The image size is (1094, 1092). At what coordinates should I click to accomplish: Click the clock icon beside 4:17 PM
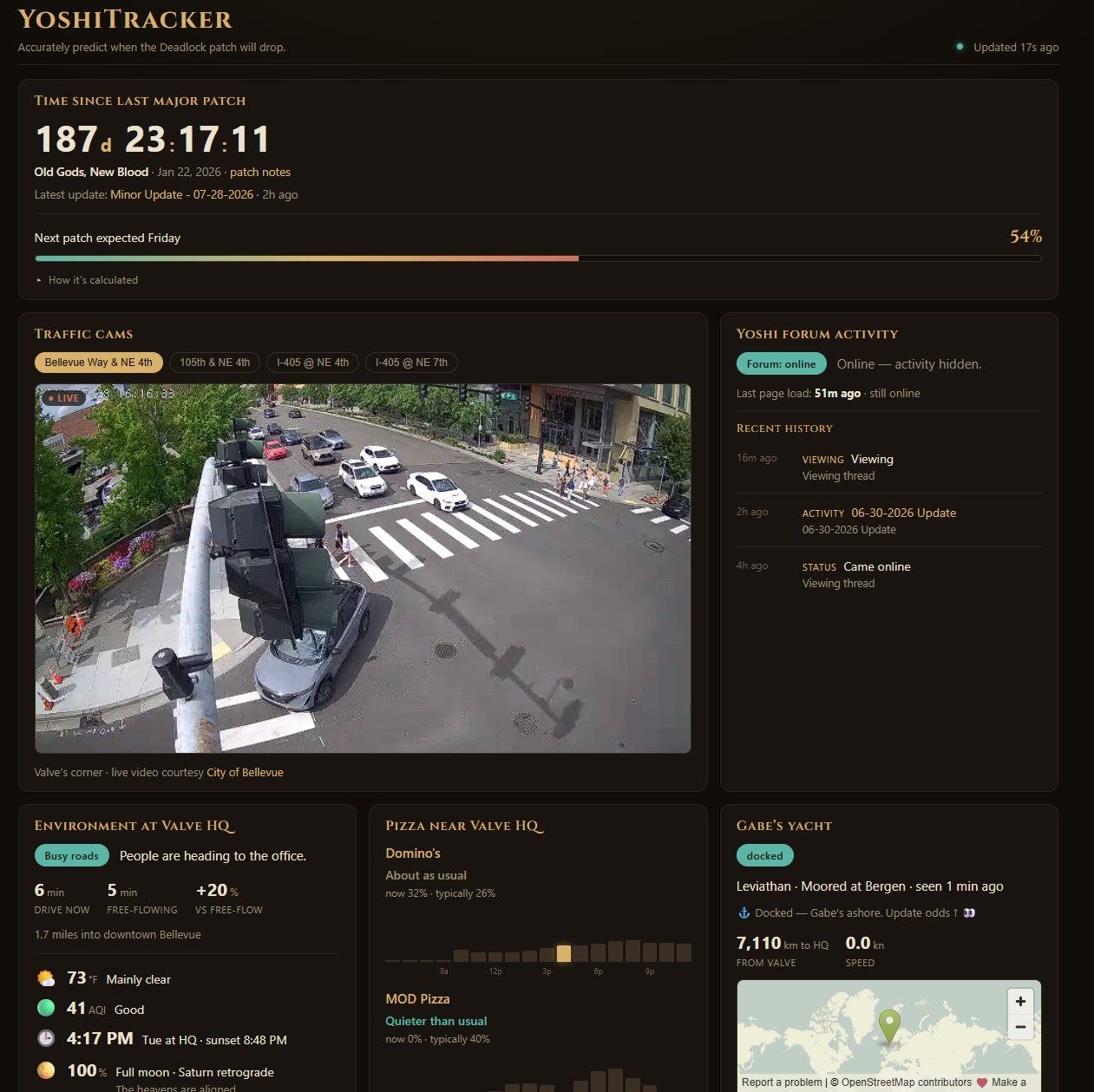(46, 1038)
